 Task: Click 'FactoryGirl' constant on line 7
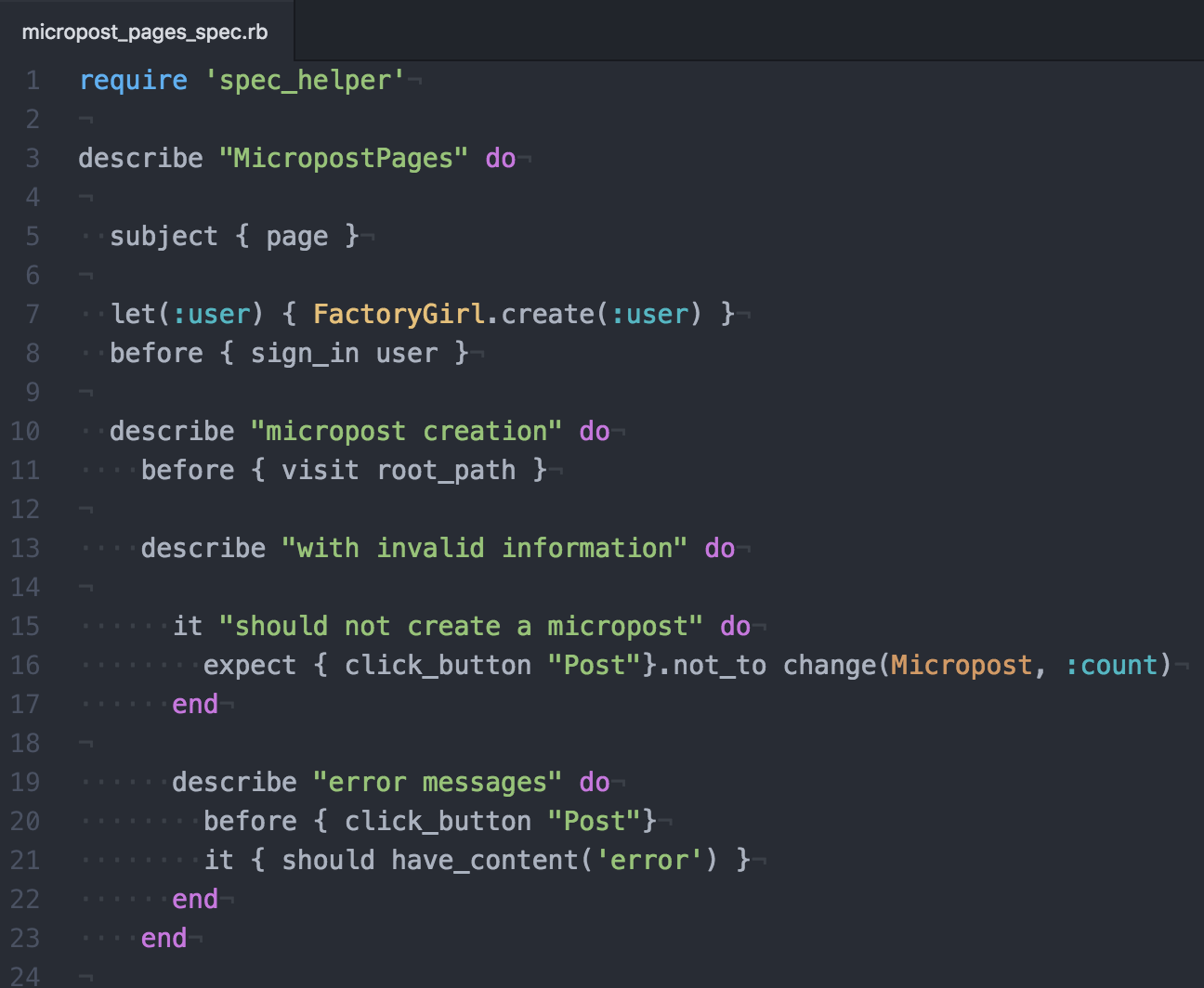click(x=399, y=315)
